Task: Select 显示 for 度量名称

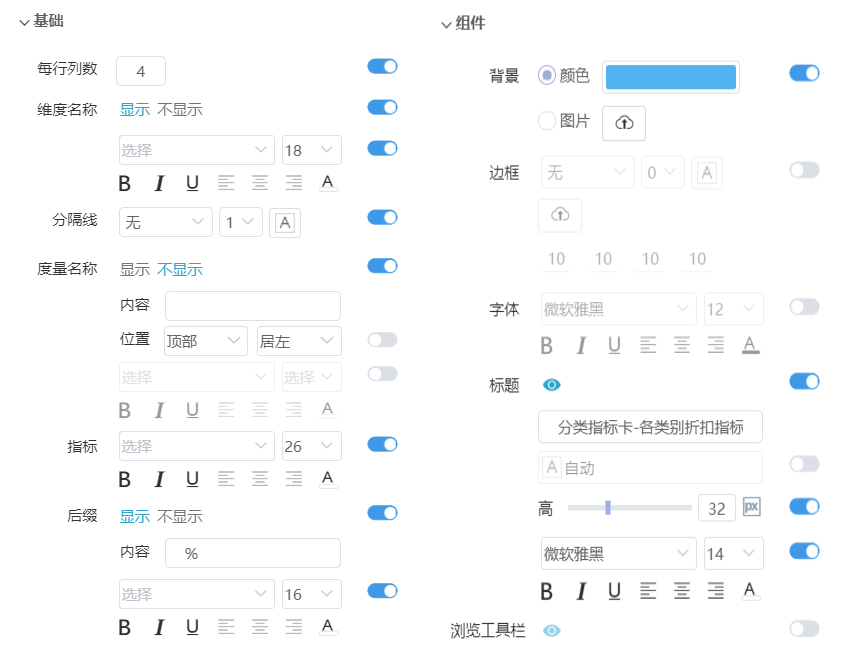Action: [x=135, y=270]
